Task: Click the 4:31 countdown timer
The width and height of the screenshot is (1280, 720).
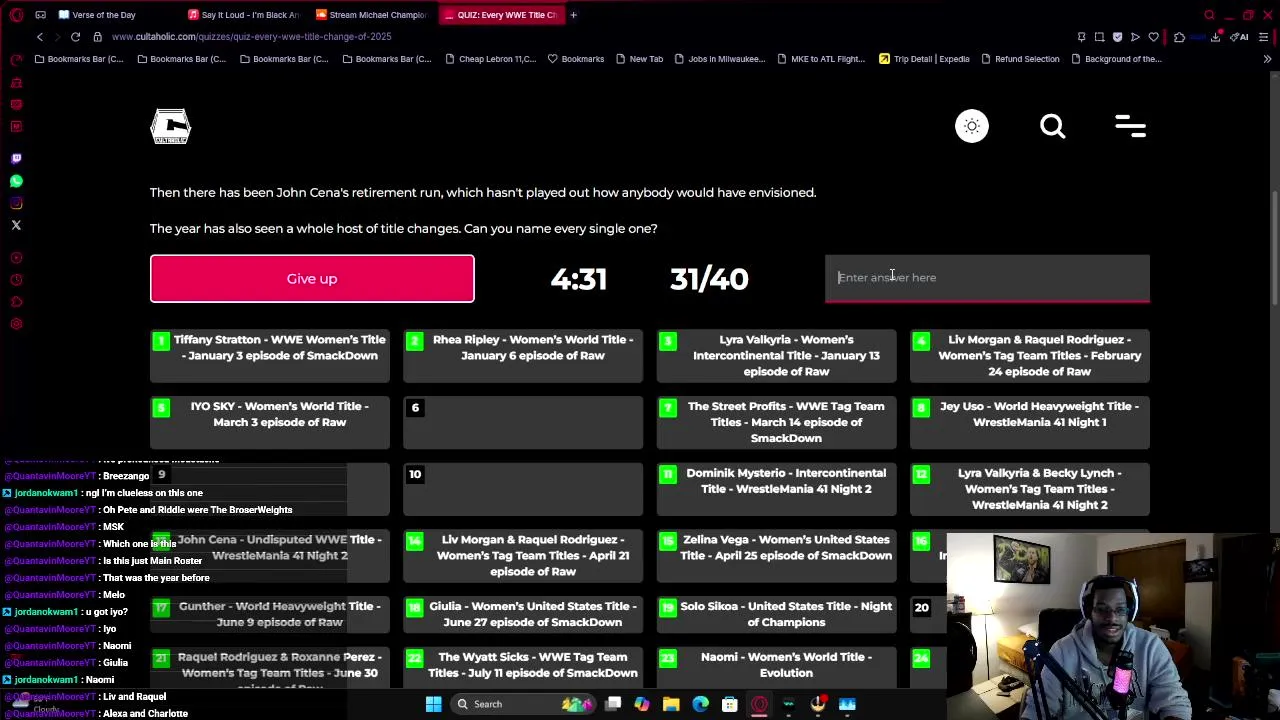Action: [x=578, y=279]
